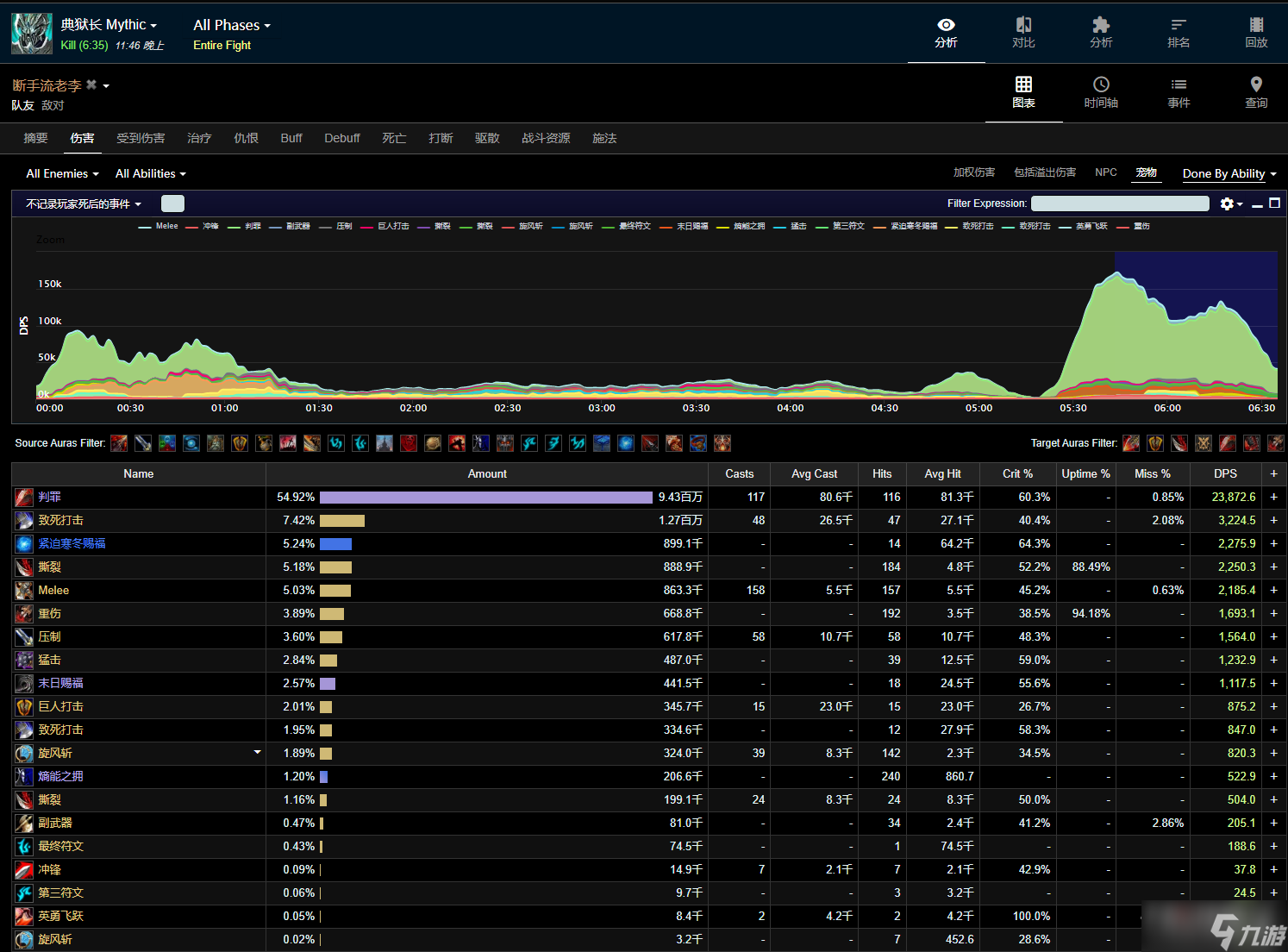
Task: Remove player 断手流老李 with the X icon
Action: [91, 85]
